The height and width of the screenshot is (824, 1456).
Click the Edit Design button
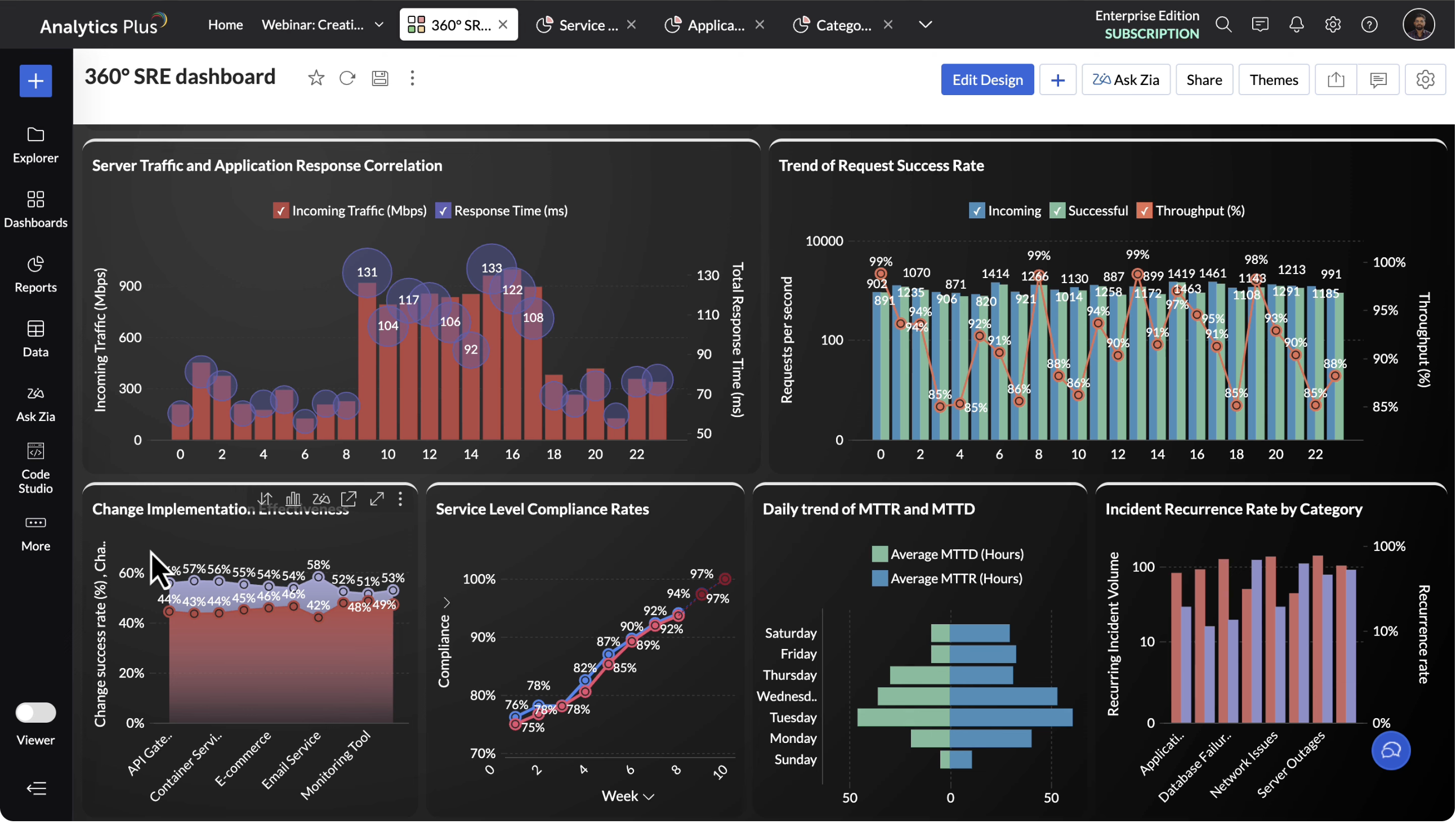[988, 80]
